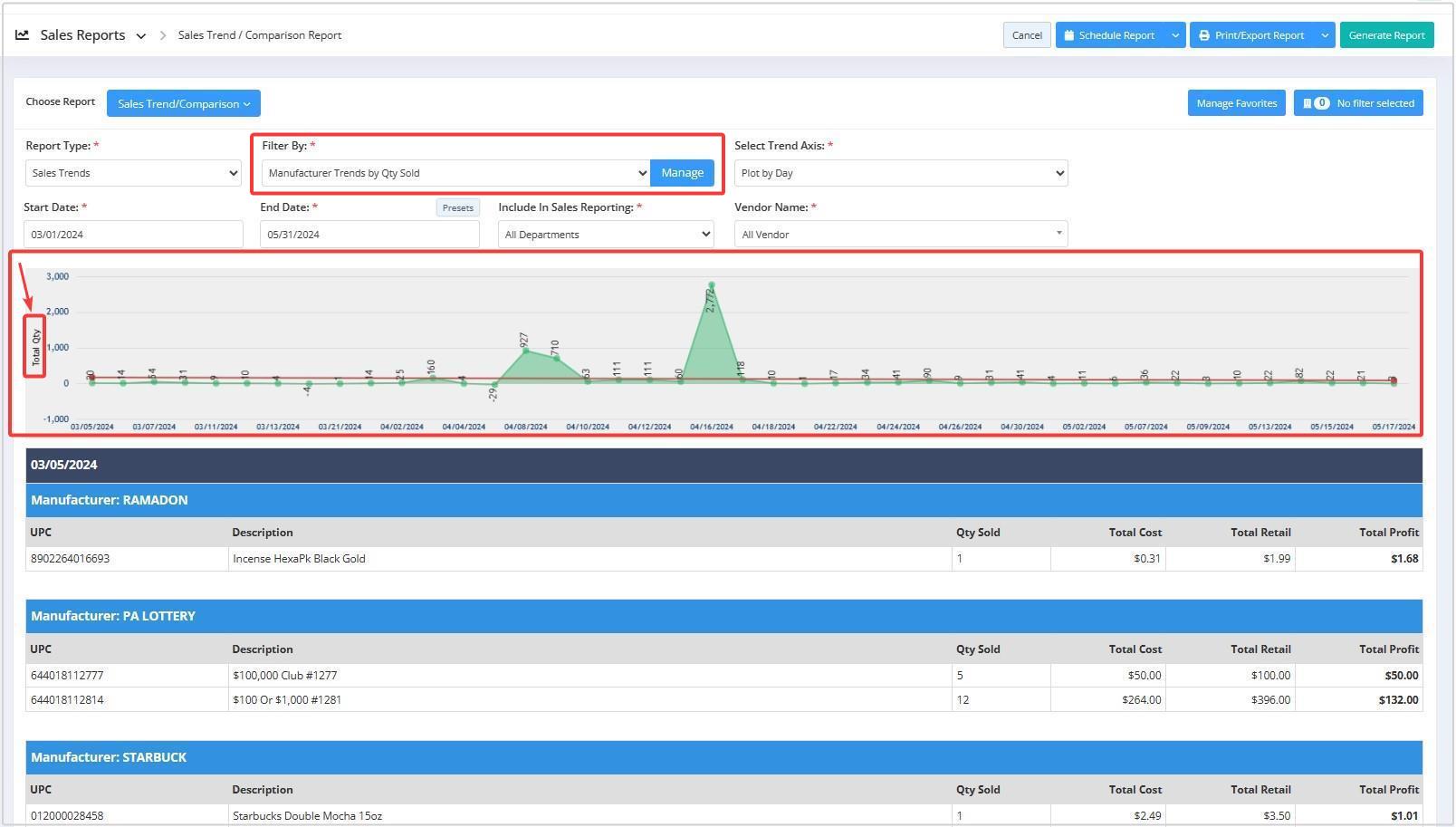1456x827 pixels.
Task: Click Sales Trend / Comparison Report breadcrumb
Action: click(260, 35)
